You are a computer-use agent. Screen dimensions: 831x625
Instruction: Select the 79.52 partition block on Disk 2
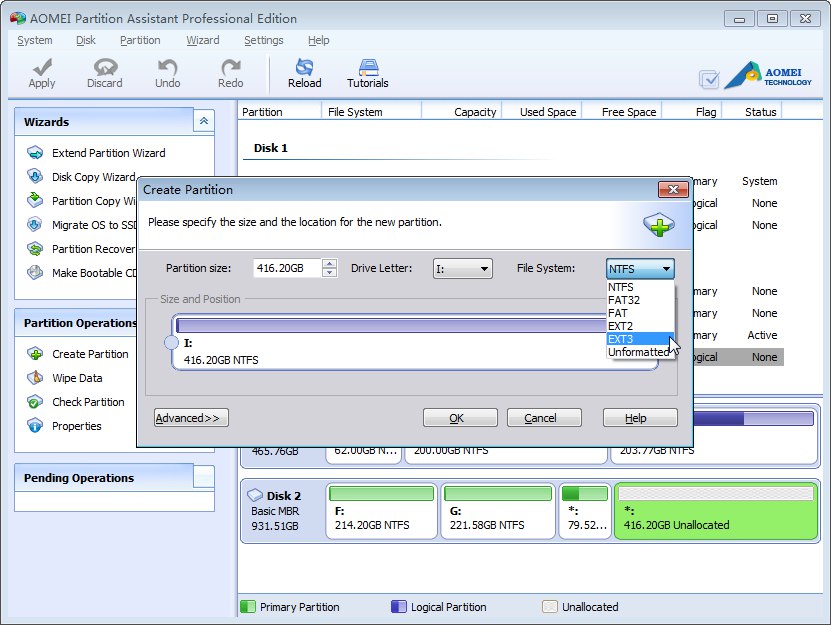coord(585,510)
